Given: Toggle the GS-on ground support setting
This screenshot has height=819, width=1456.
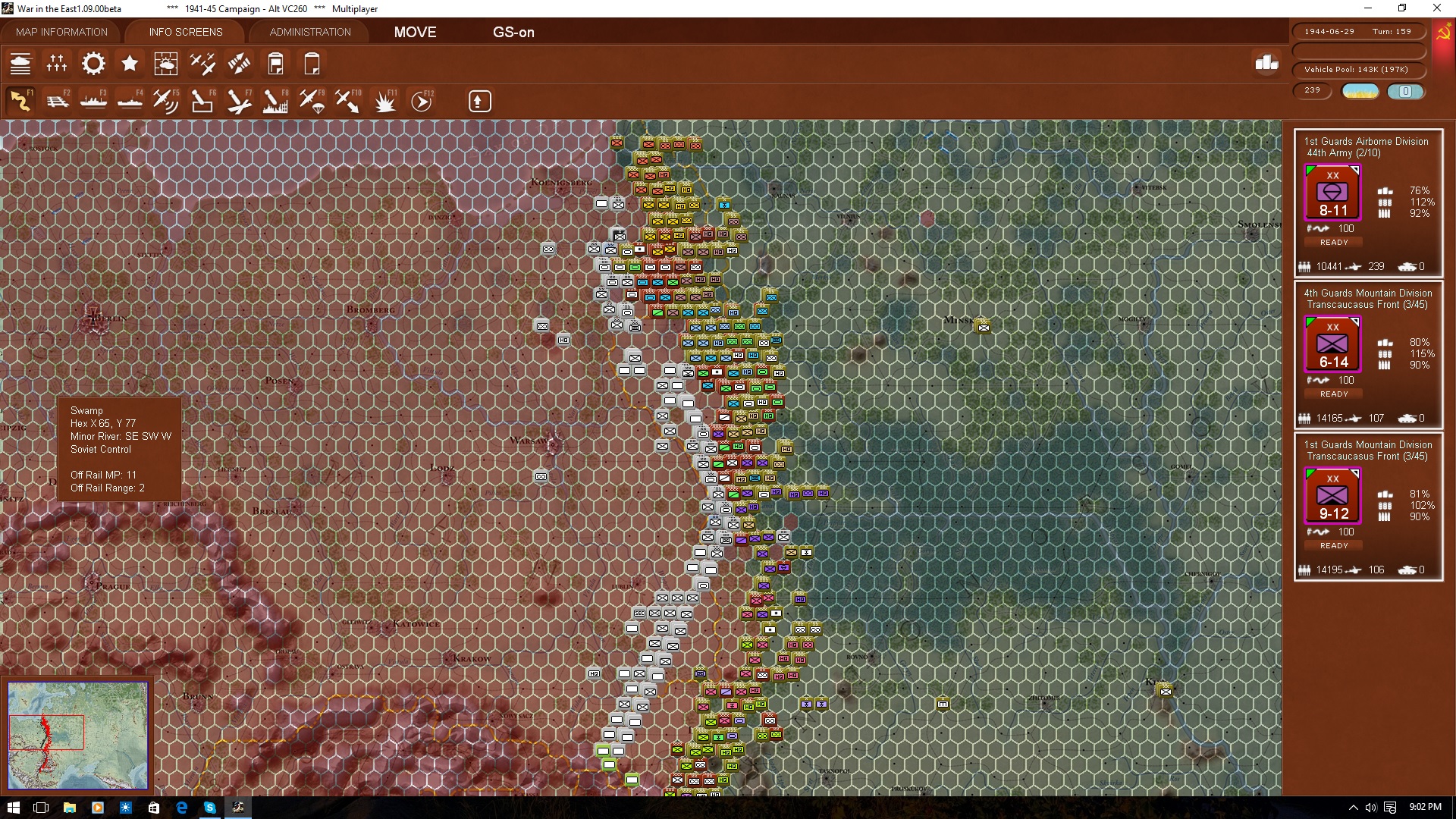Looking at the screenshot, I should pos(513,32).
